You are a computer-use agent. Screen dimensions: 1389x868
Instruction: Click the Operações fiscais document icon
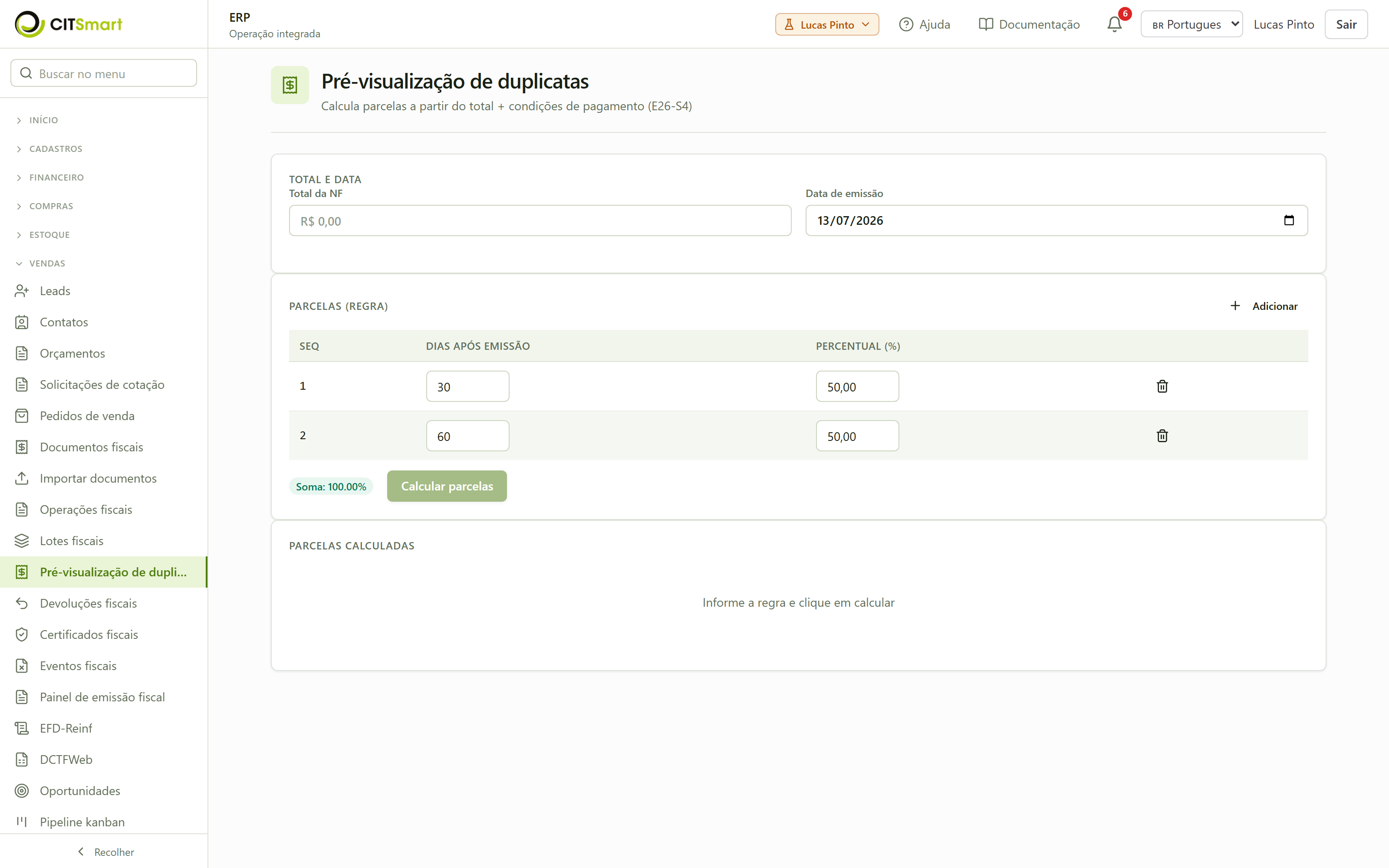pos(22,510)
